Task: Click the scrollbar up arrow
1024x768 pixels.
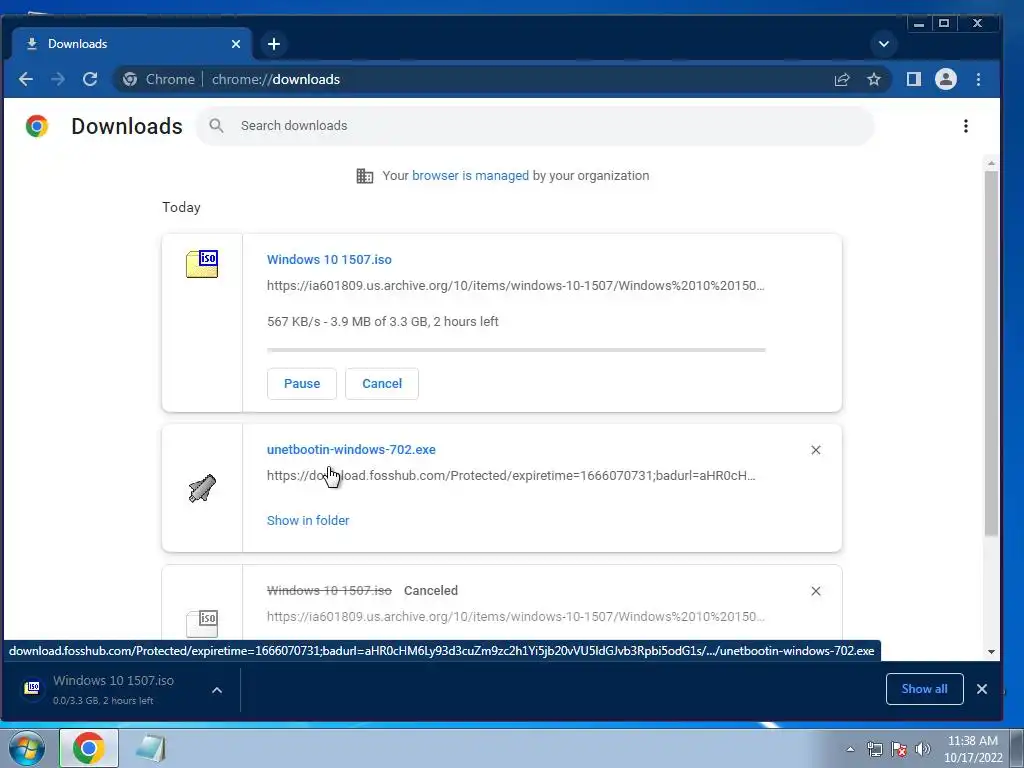Action: (991, 163)
